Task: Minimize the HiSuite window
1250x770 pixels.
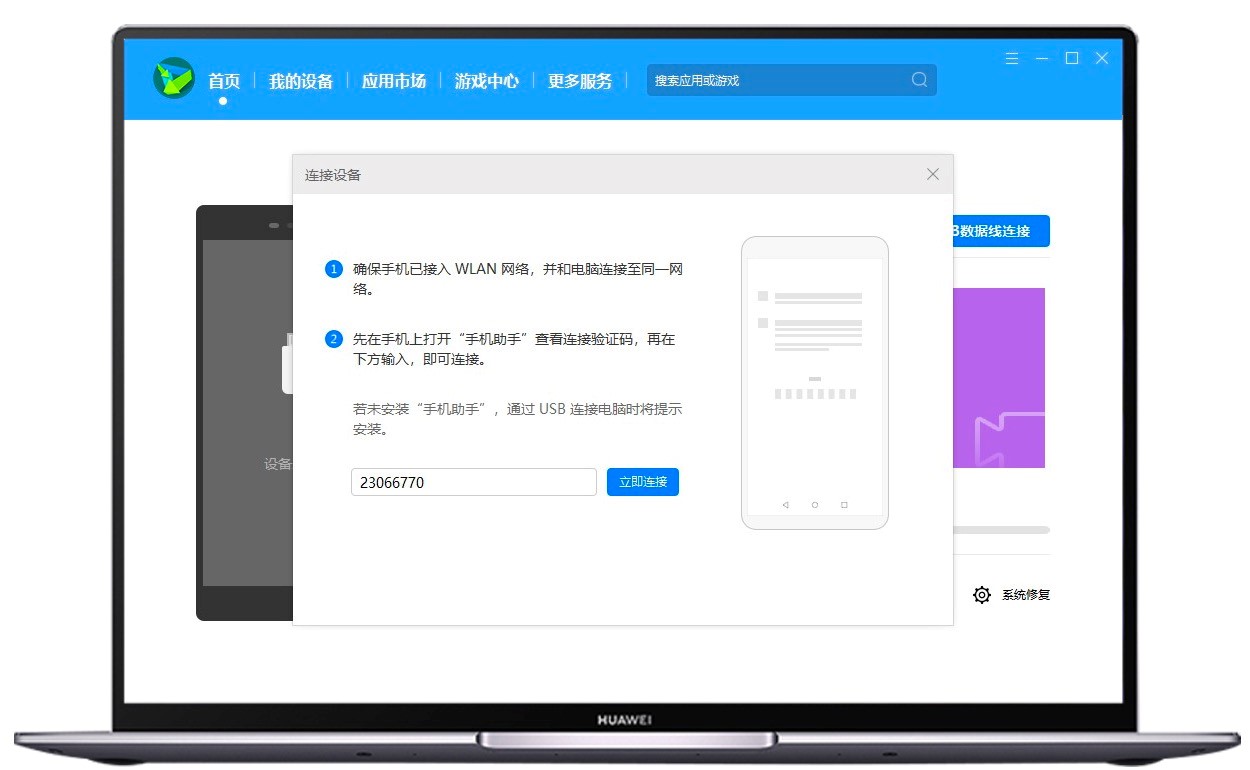Action: tap(1042, 58)
